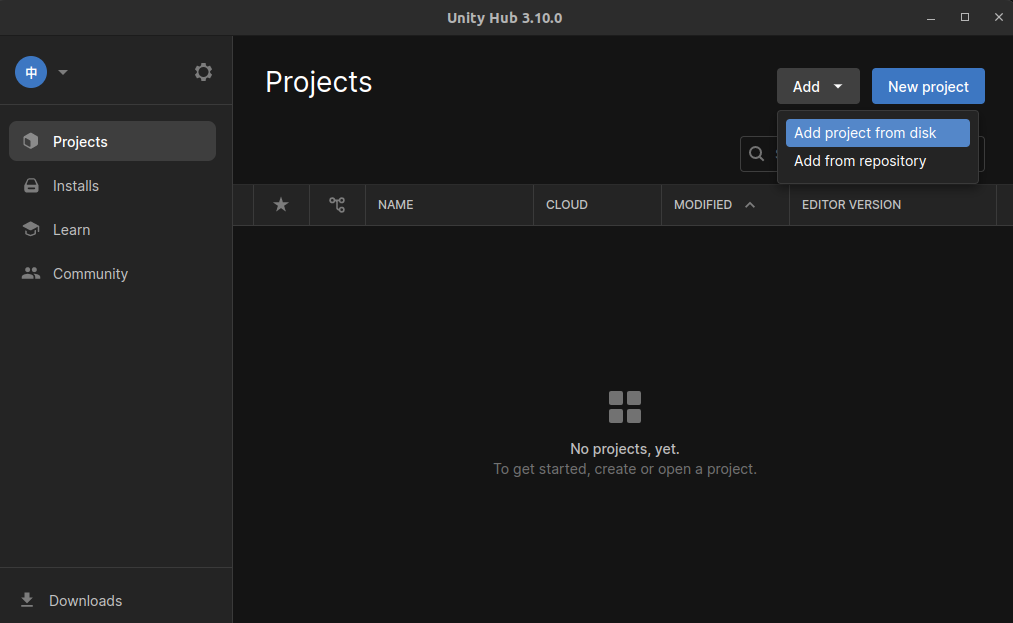Choose Add project from disk
1013x623 pixels.
[864, 132]
